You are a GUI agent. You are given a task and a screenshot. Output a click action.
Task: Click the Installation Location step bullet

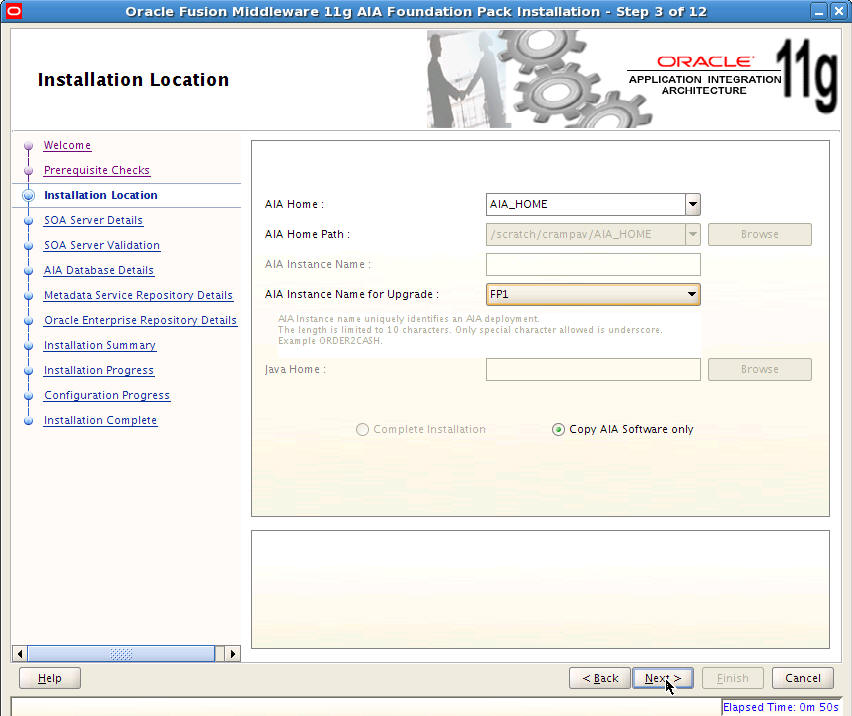29,196
